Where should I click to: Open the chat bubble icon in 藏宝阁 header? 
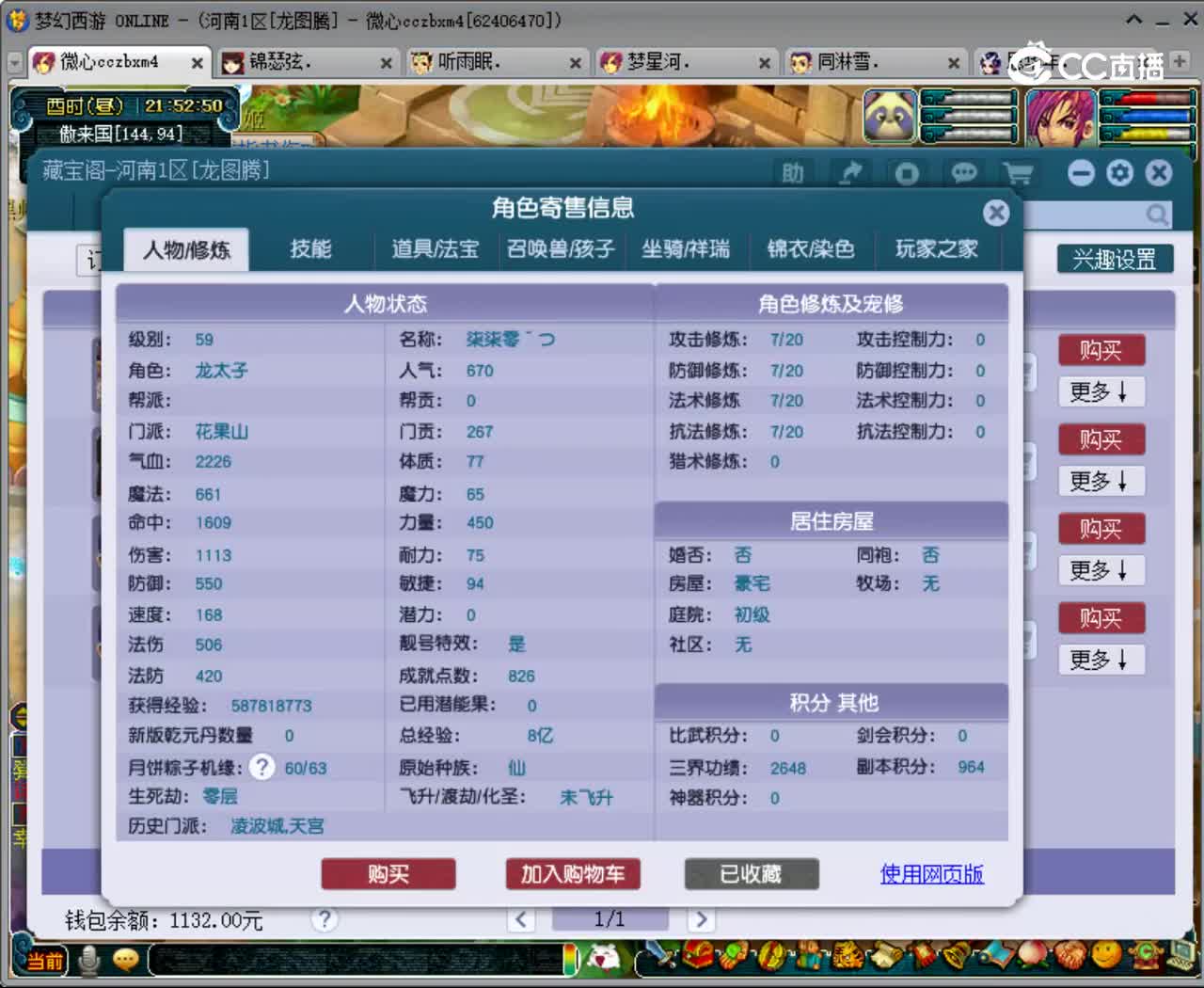pyautogui.click(x=964, y=173)
